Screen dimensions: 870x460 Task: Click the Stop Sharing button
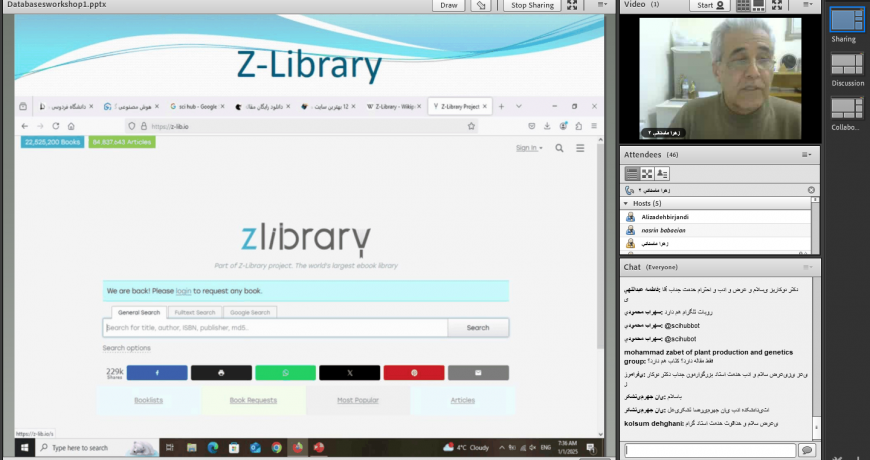[x=532, y=5]
